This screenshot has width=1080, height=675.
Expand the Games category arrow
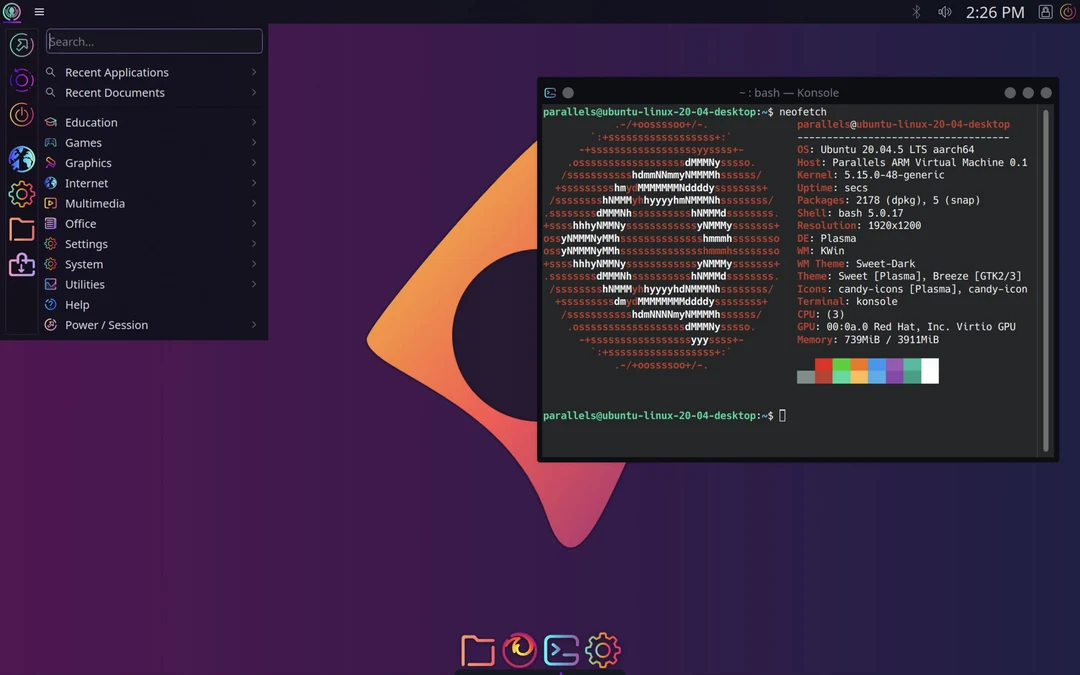point(253,142)
